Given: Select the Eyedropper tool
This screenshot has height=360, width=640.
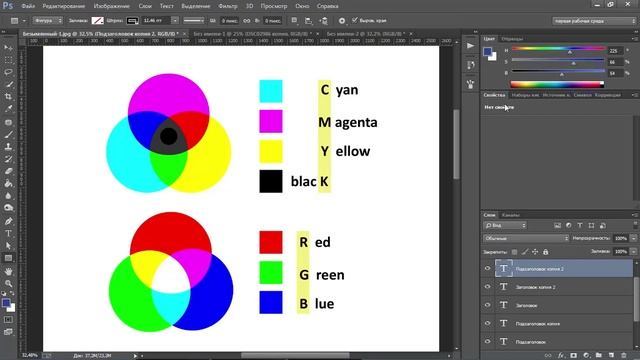Looking at the screenshot, I should [8, 109].
